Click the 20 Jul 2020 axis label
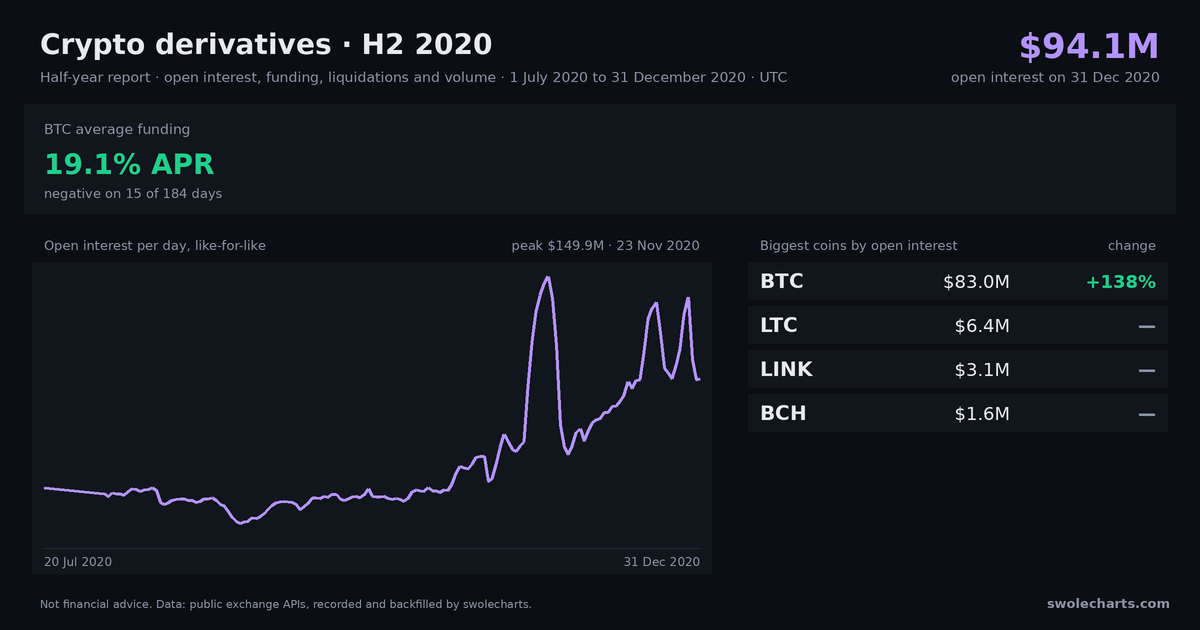Image resolution: width=1200 pixels, height=630 pixels. (78, 562)
